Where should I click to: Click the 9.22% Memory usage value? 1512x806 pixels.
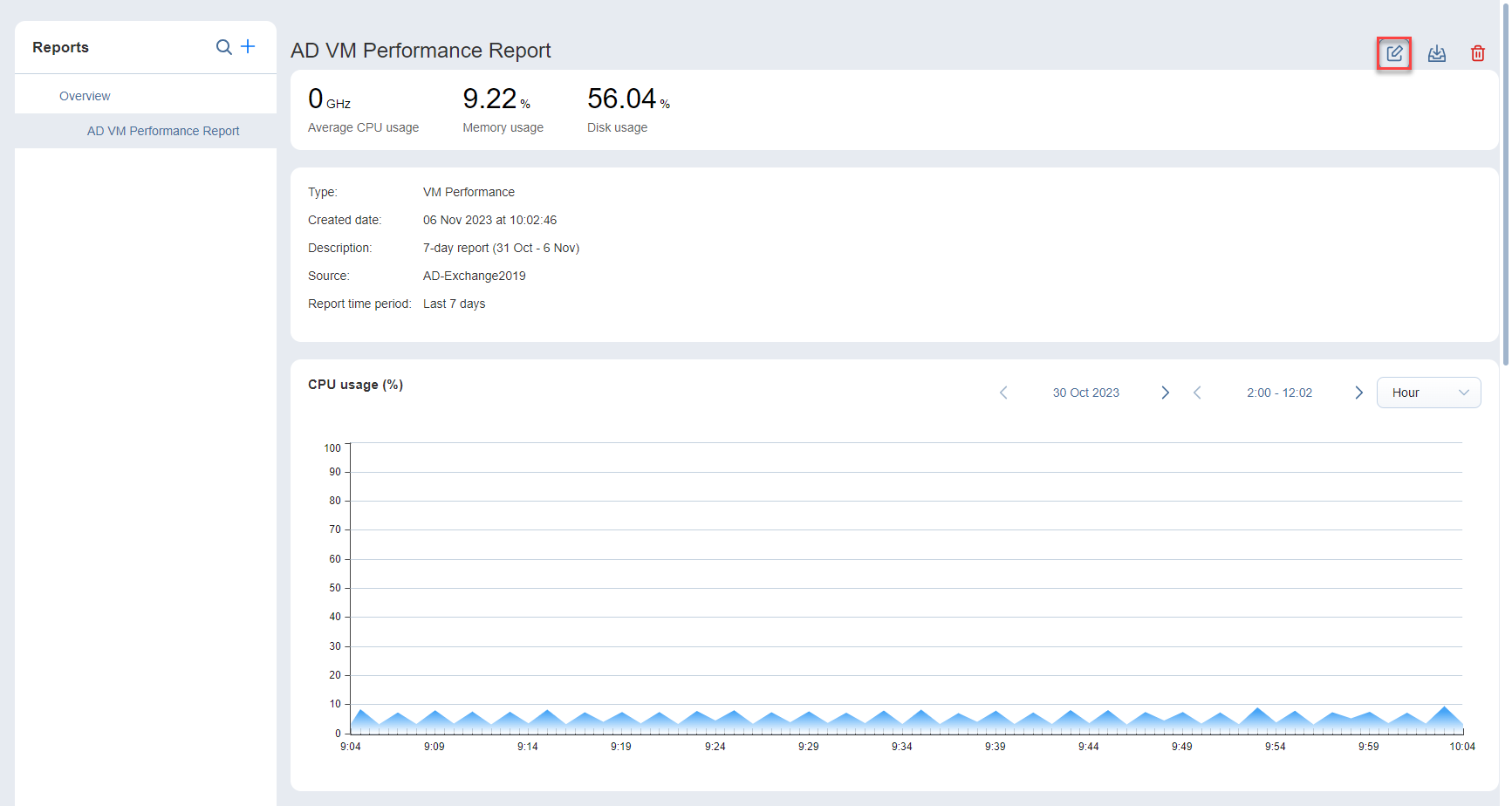490,99
